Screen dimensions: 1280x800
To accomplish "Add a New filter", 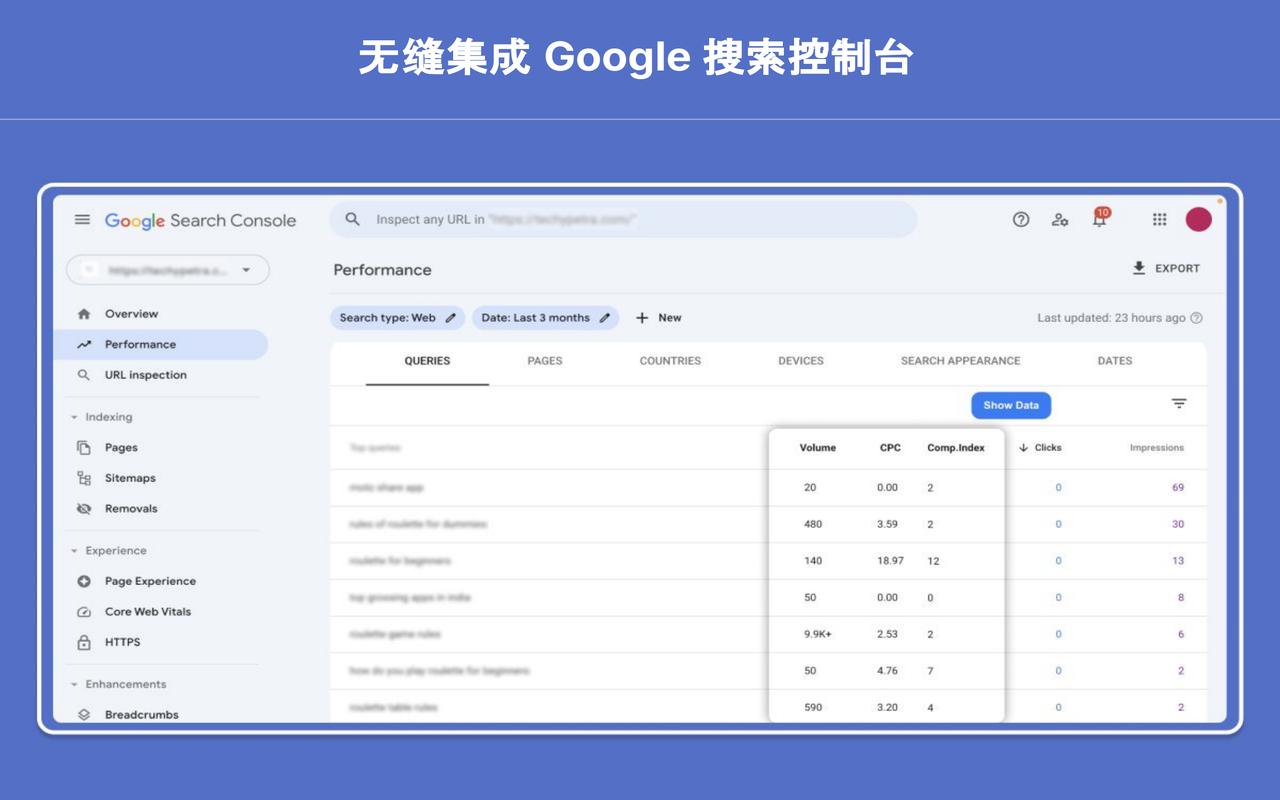I will (x=659, y=318).
